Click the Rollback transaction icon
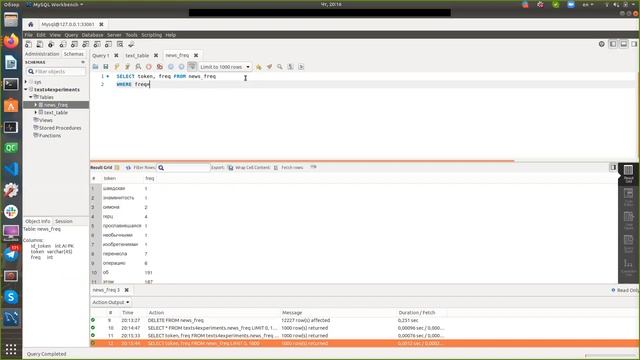Screen dimensions: 640x360 tap(181, 67)
